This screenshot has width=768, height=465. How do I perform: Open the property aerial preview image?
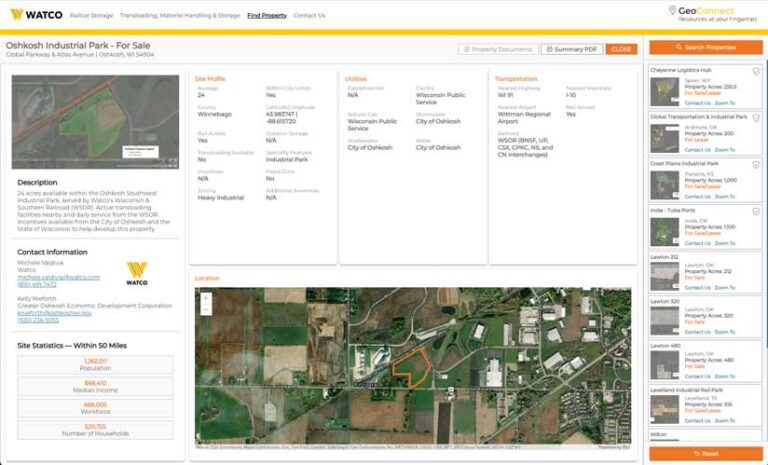click(x=96, y=122)
